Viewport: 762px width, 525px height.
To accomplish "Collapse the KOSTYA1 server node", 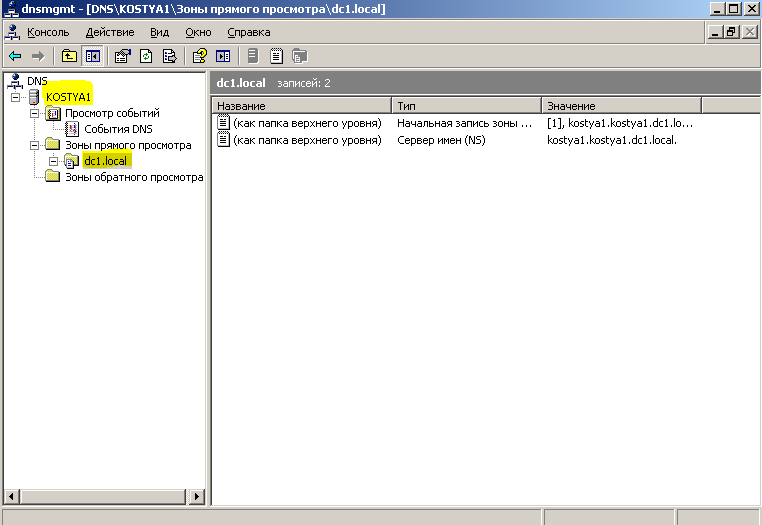I will tap(15, 97).
